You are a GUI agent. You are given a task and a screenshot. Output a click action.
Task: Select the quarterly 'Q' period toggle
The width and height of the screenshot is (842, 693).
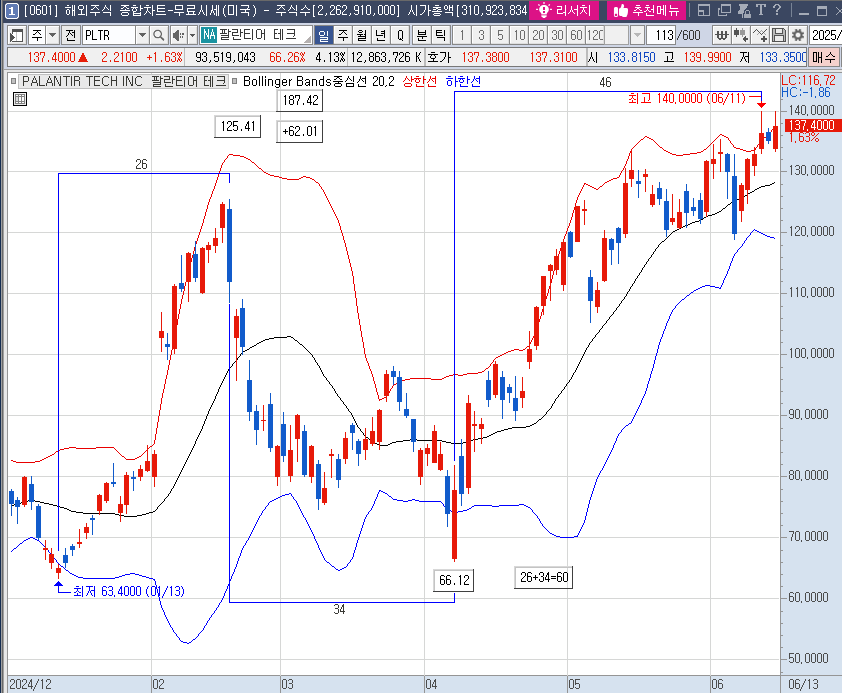coord(400,36)
